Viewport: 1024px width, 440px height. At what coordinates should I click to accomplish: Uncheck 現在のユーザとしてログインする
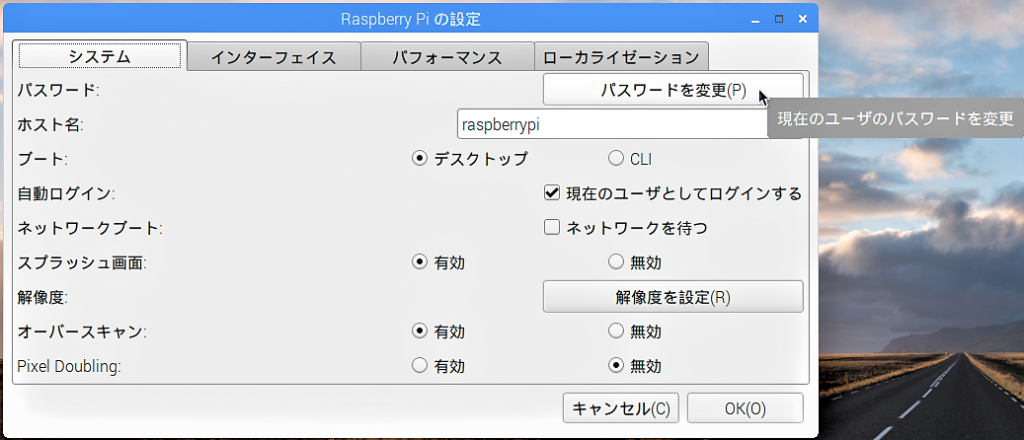click(x=673, y=193)
